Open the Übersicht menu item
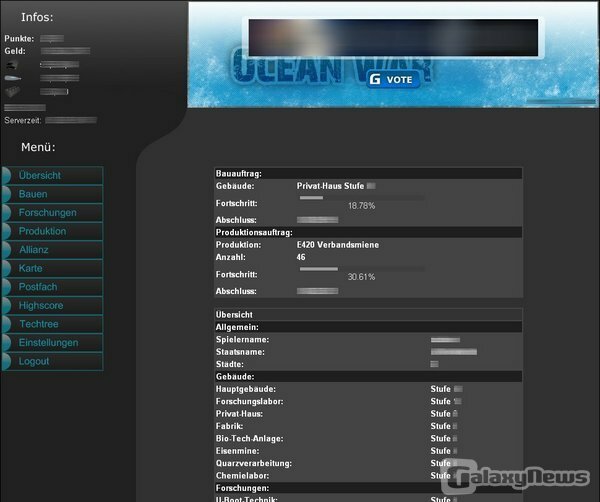Screen dimensions: 600x502 point(52,175)
